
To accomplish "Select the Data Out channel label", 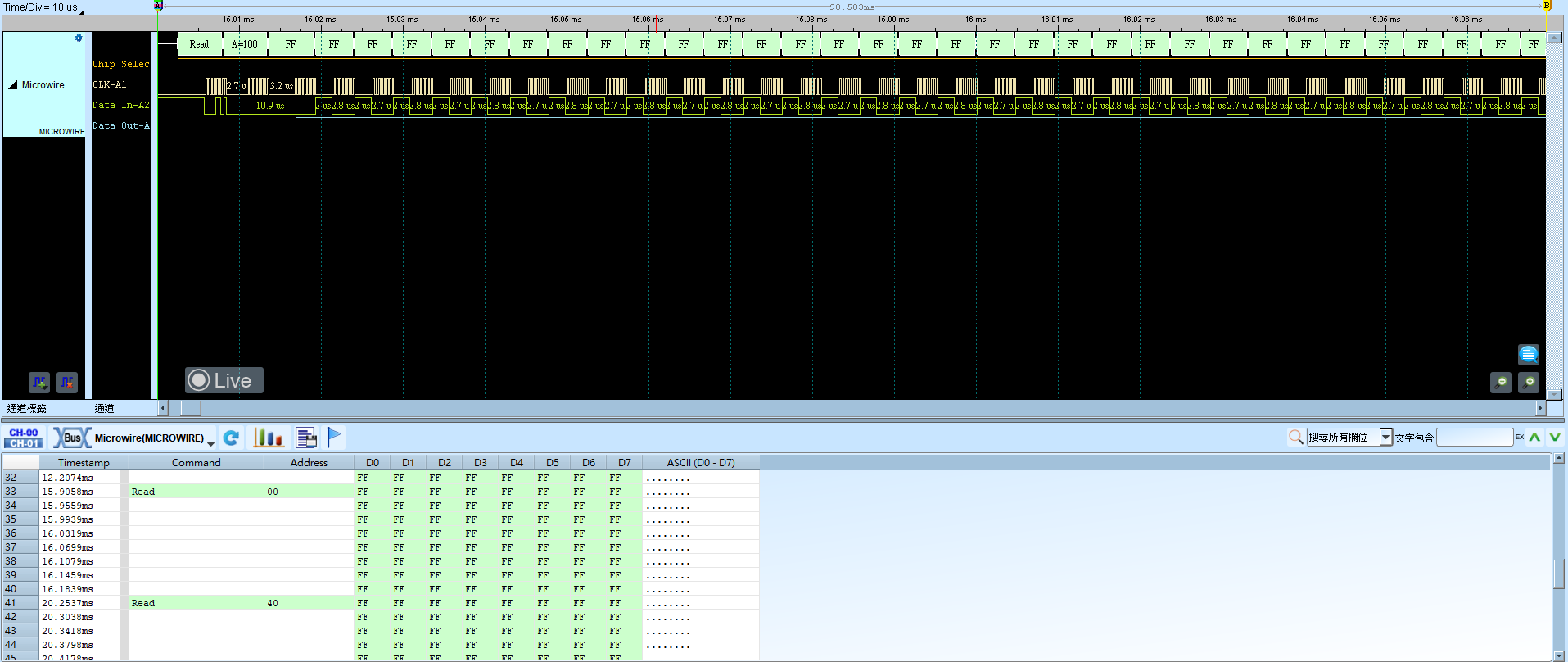I will coord(121,125).
